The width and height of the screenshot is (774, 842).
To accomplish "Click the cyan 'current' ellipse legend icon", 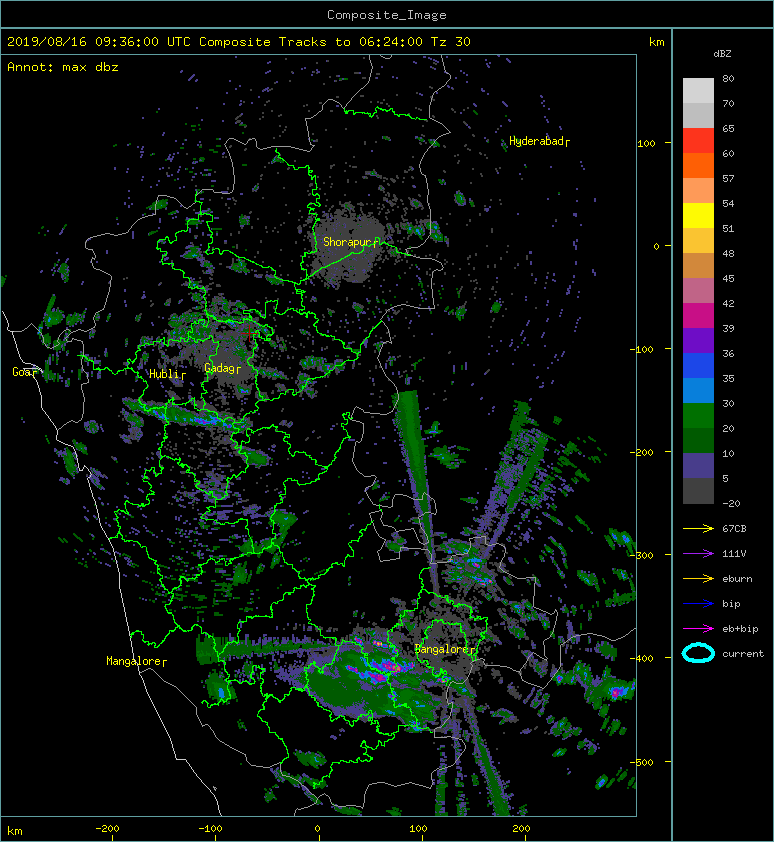I will click(x=698, y=653).
